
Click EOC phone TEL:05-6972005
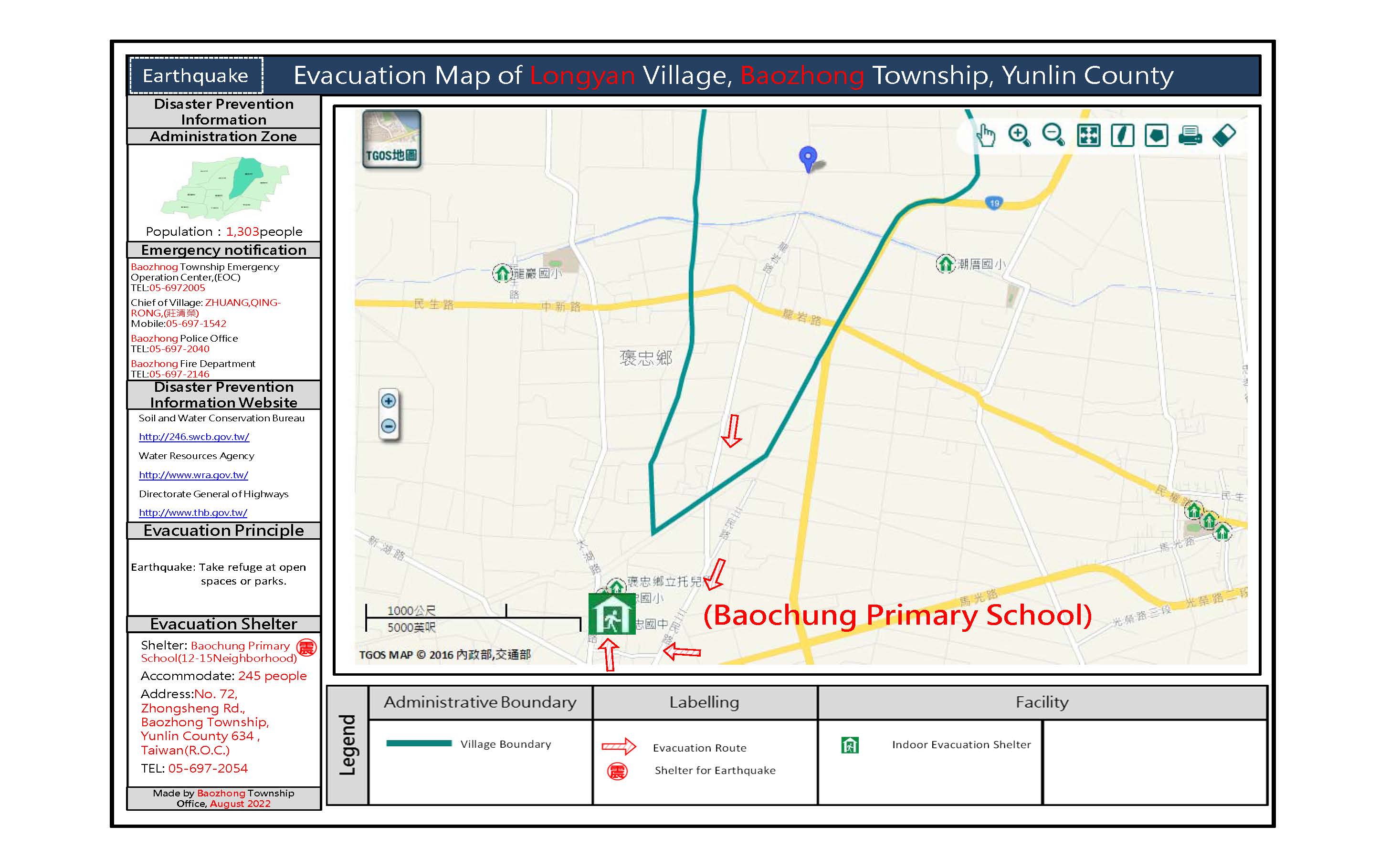pyautogui.click(x=168, y=288)
